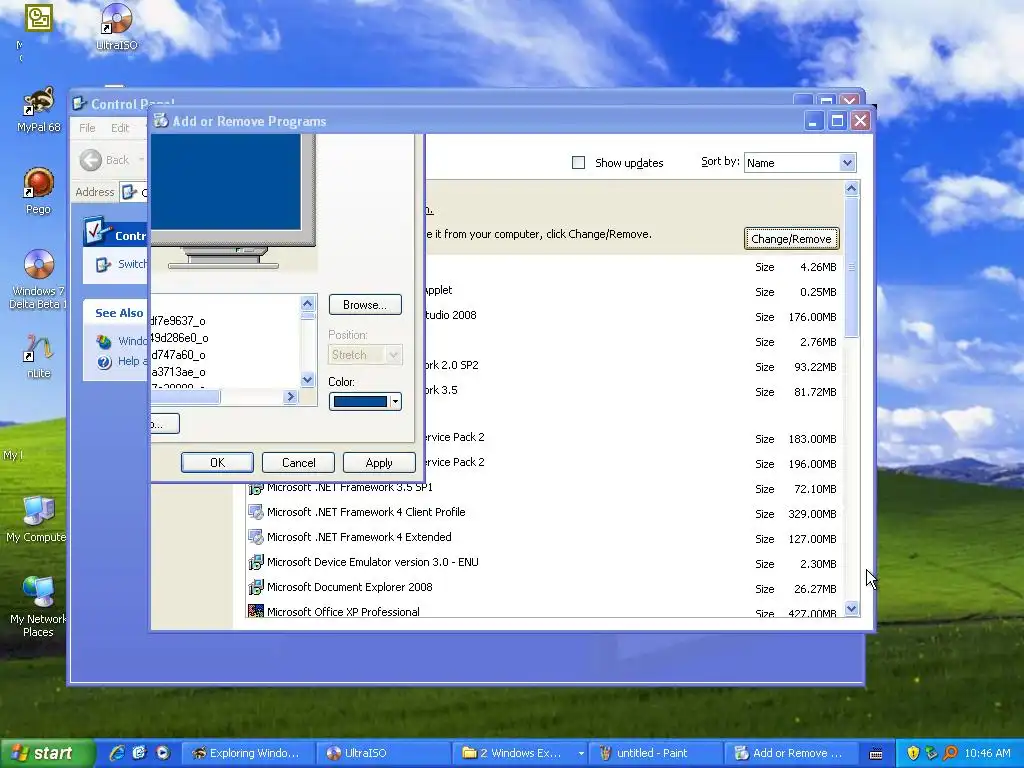Enable the Show updates checkbox
1024x768 pixels.
(x=579, y=163)
